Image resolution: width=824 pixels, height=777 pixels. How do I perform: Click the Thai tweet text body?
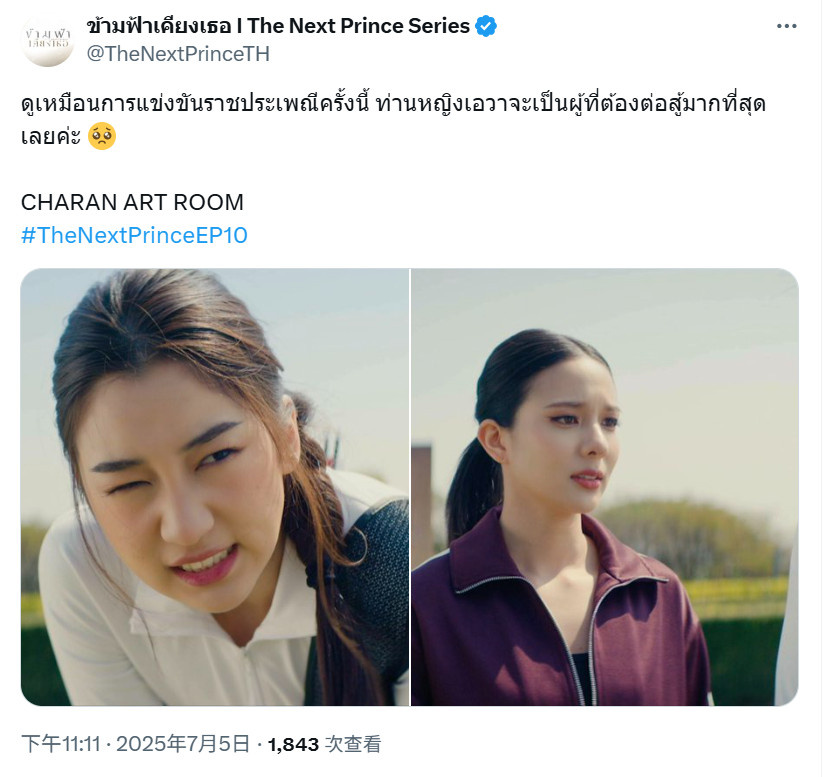pos(393,120)
